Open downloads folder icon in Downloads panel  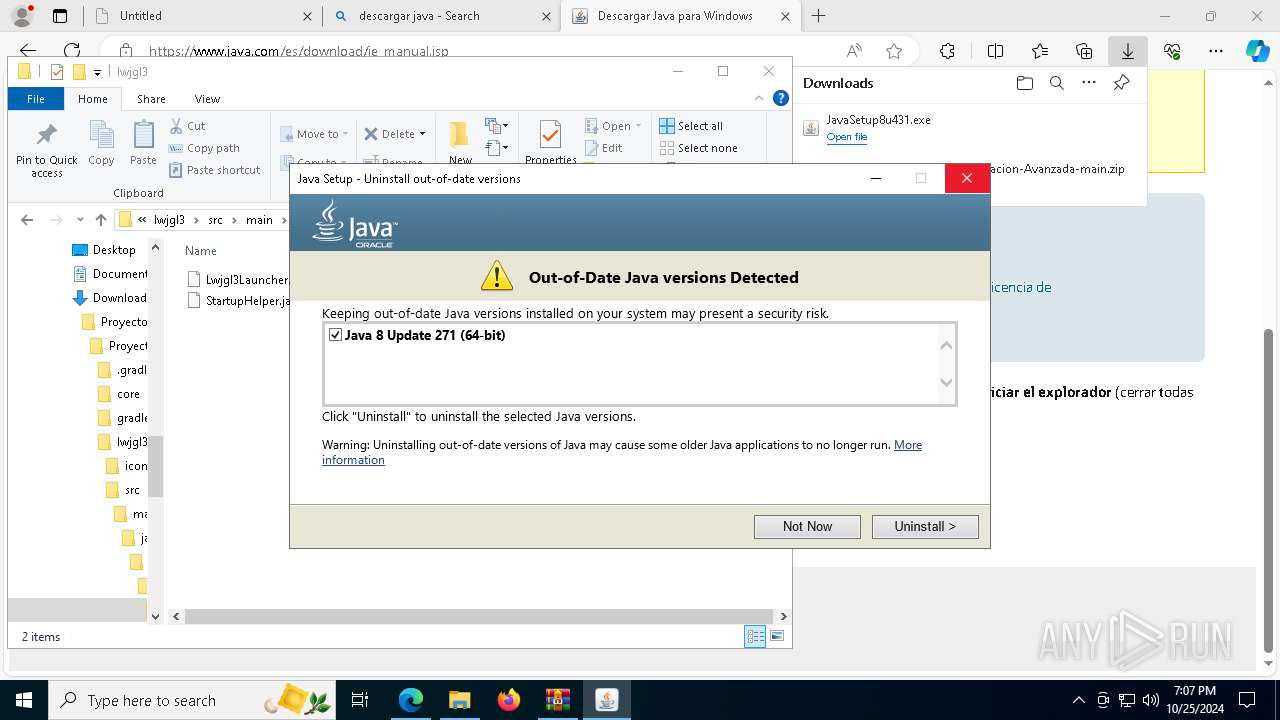(1024, 83)
